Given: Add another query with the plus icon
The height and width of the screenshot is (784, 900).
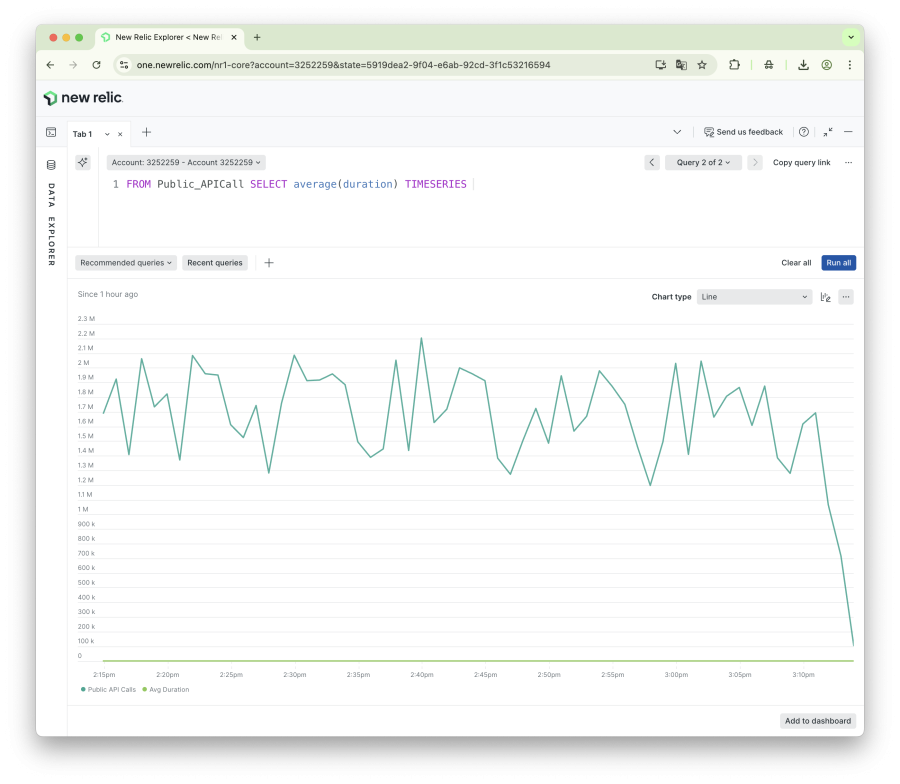Looking at the screenshot, I should click(269, 263).
